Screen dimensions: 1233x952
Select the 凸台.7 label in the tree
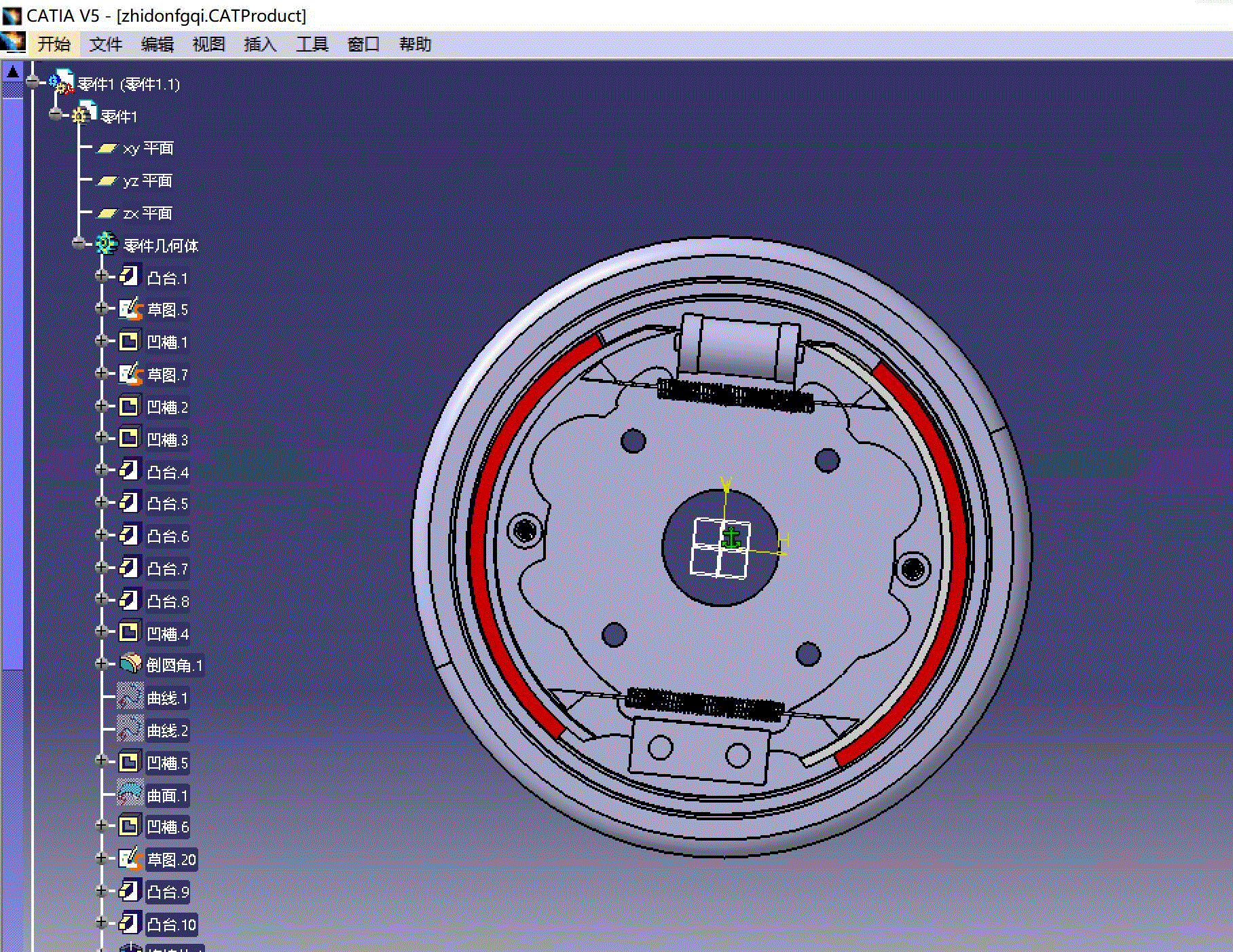[x=168, y=569]
